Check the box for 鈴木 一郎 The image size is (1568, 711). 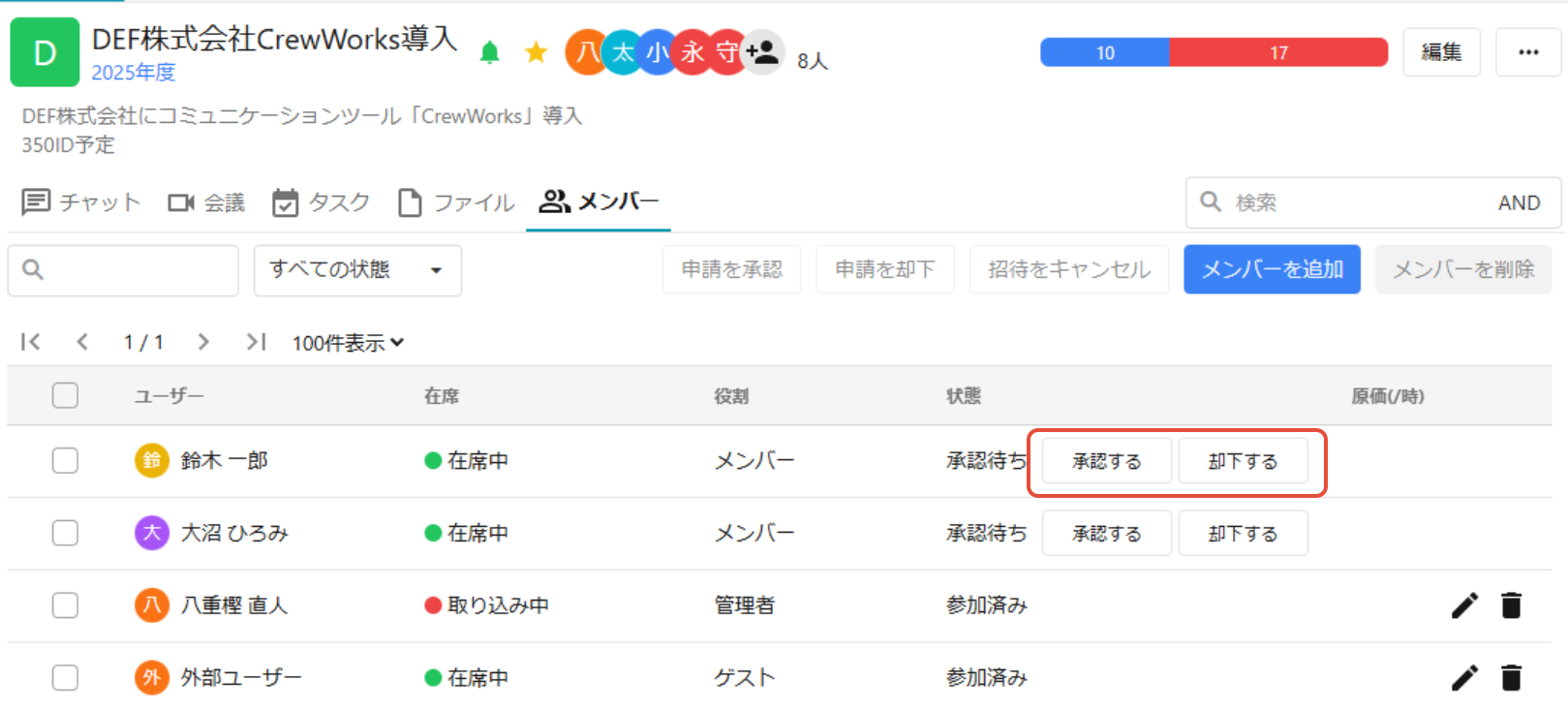tap(65, 460)
